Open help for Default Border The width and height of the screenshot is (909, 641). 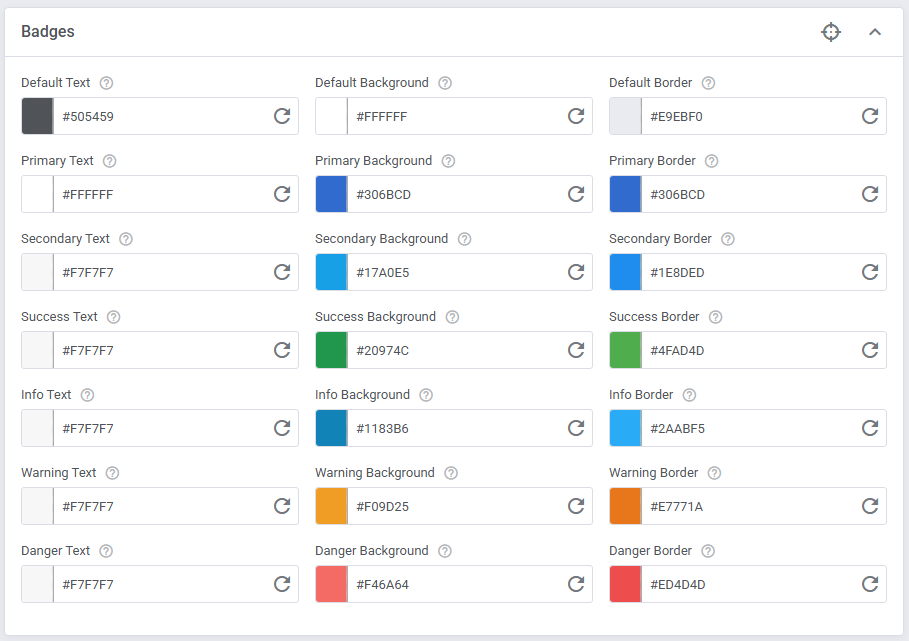point(708,83)
